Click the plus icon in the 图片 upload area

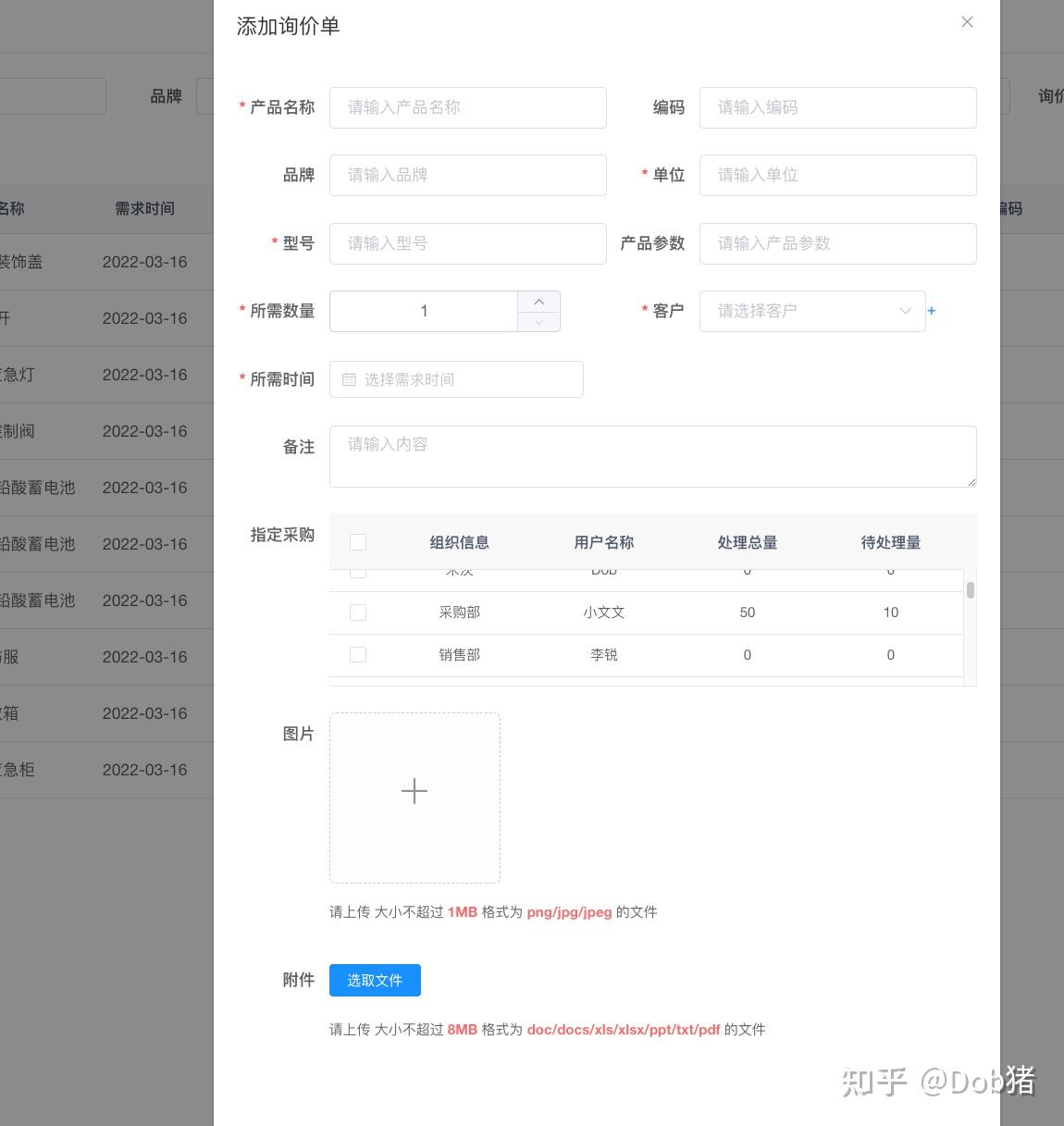pos(414,791)
